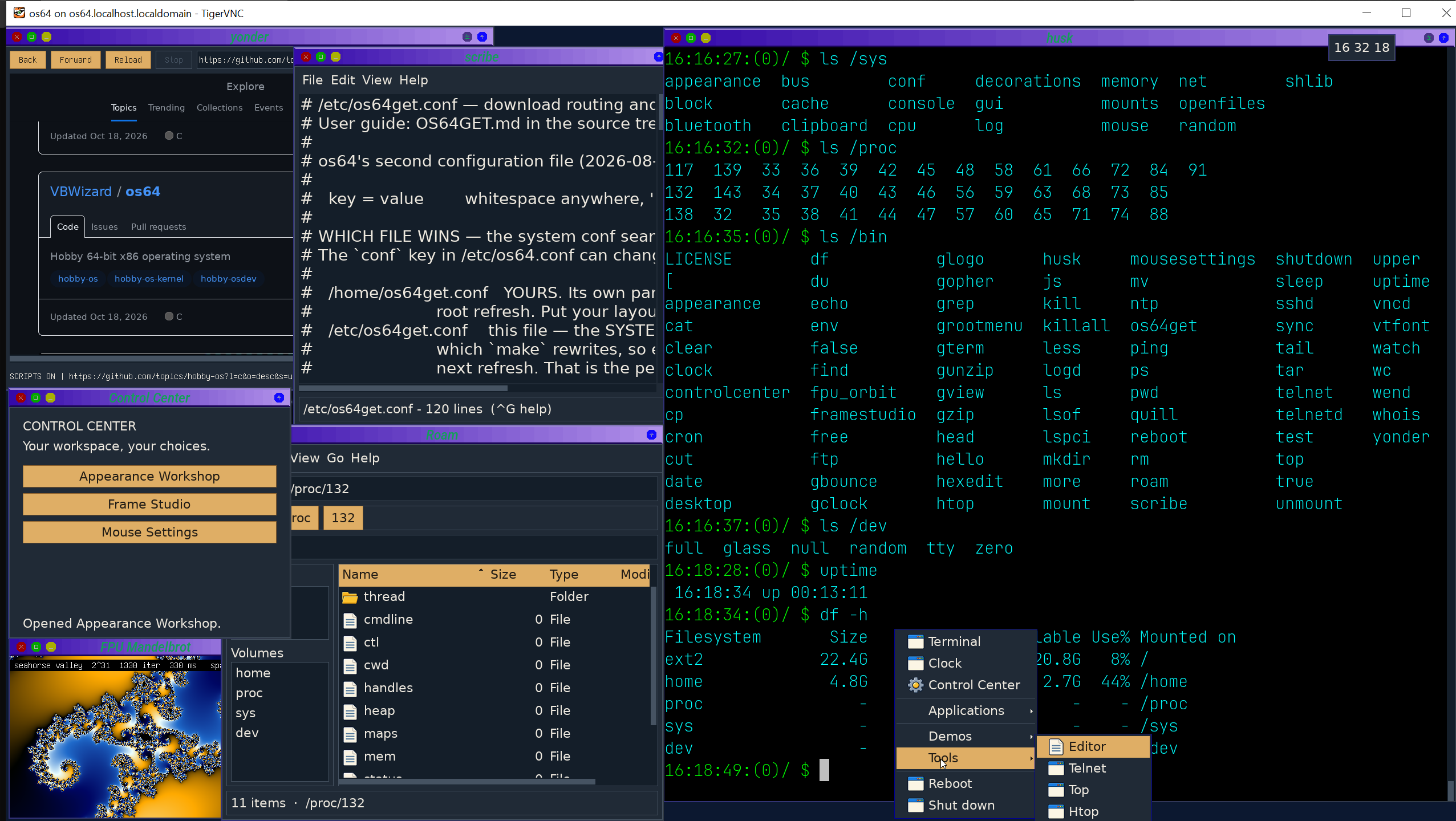Image resolution: width=1456 pixels, height=821 pixels.
Task: Click the Appearance Workshop button
Action: (x=149, y=476)
